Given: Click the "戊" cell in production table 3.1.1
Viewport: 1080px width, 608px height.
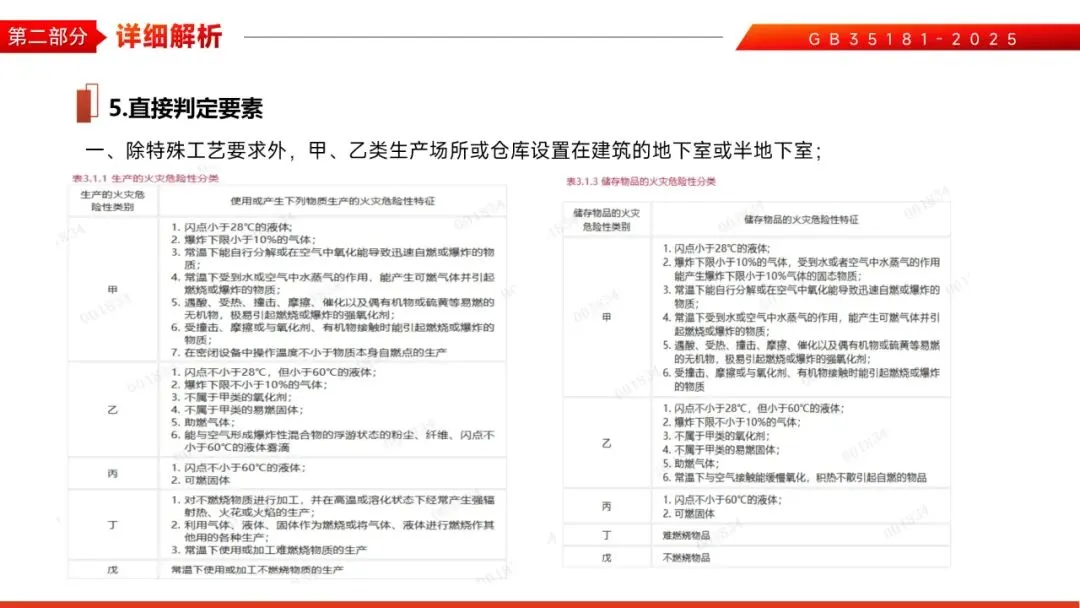Looking at the screenshot, I should click(113, 570).
